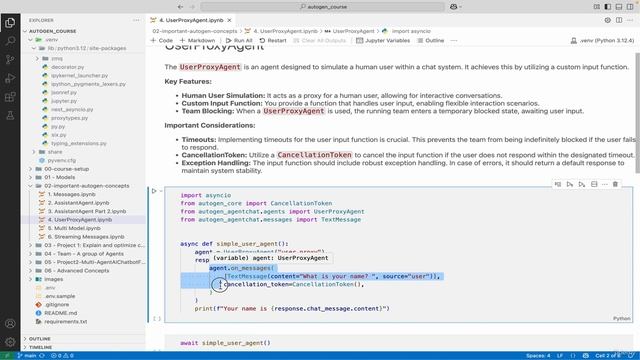
Task: Click the autogen_course command center search
Action: click(323, 7)
